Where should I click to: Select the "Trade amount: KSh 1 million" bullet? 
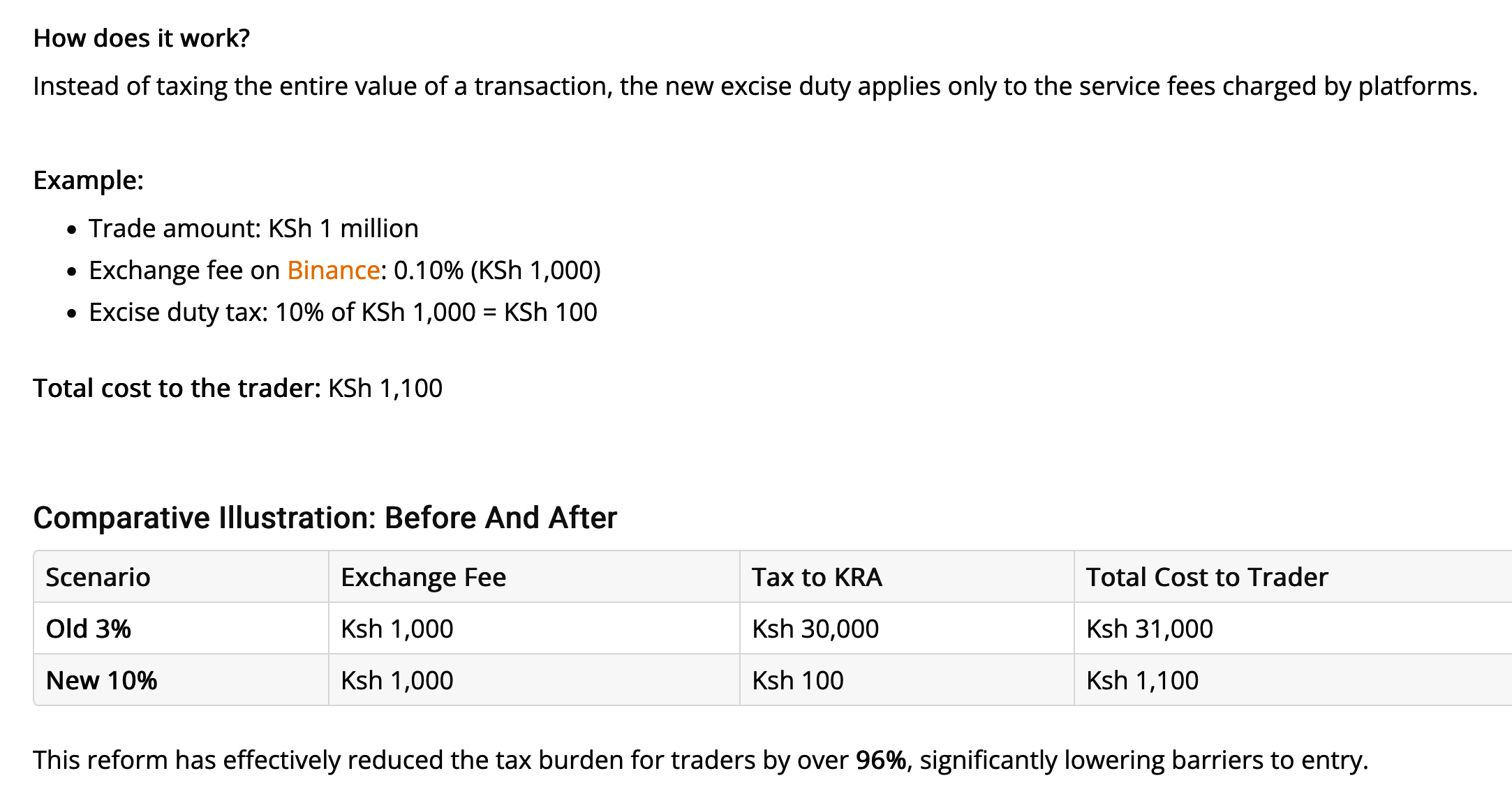click(253, 229)
